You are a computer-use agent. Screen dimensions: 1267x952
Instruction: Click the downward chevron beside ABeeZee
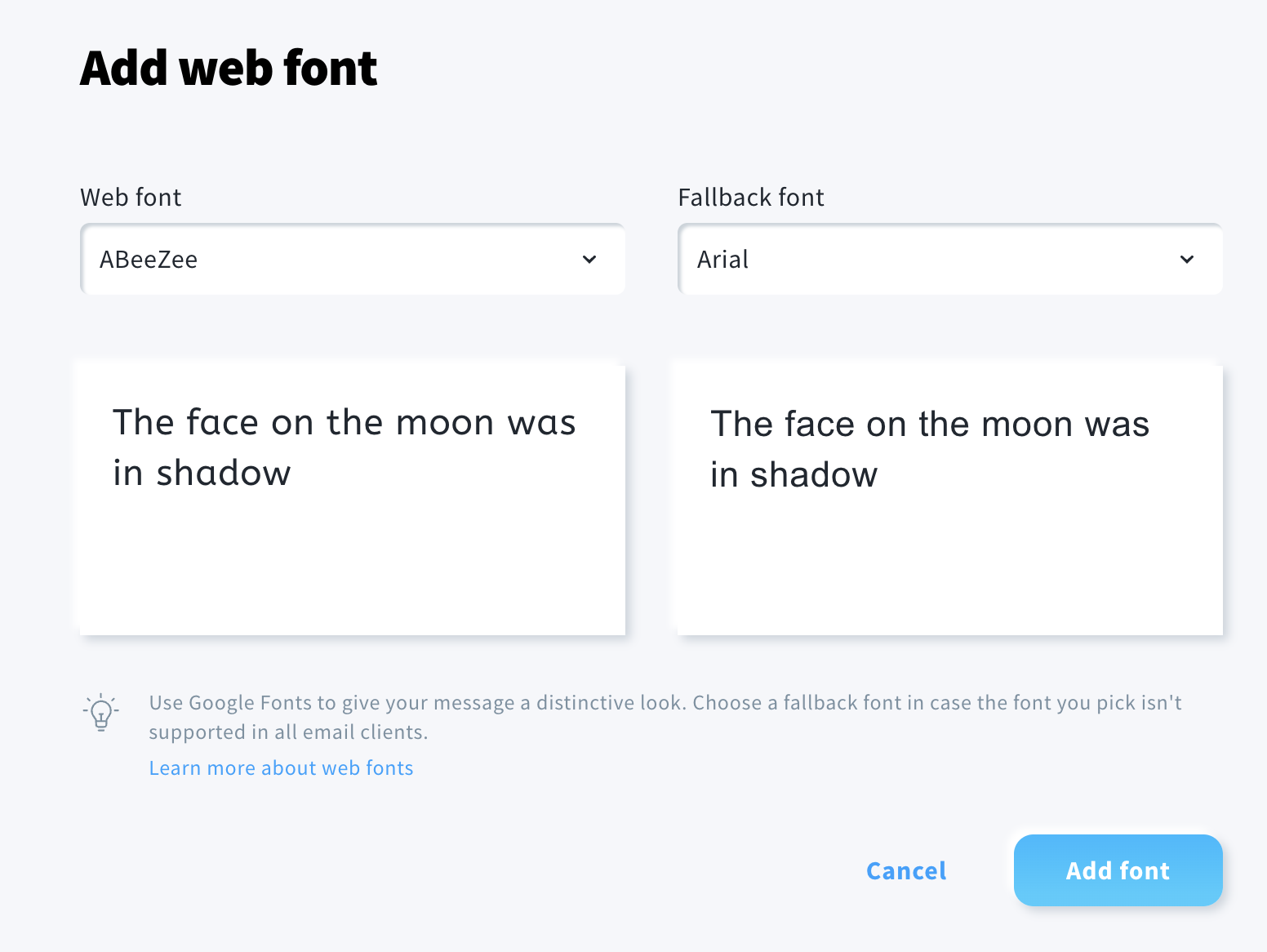tap(589, 260)
